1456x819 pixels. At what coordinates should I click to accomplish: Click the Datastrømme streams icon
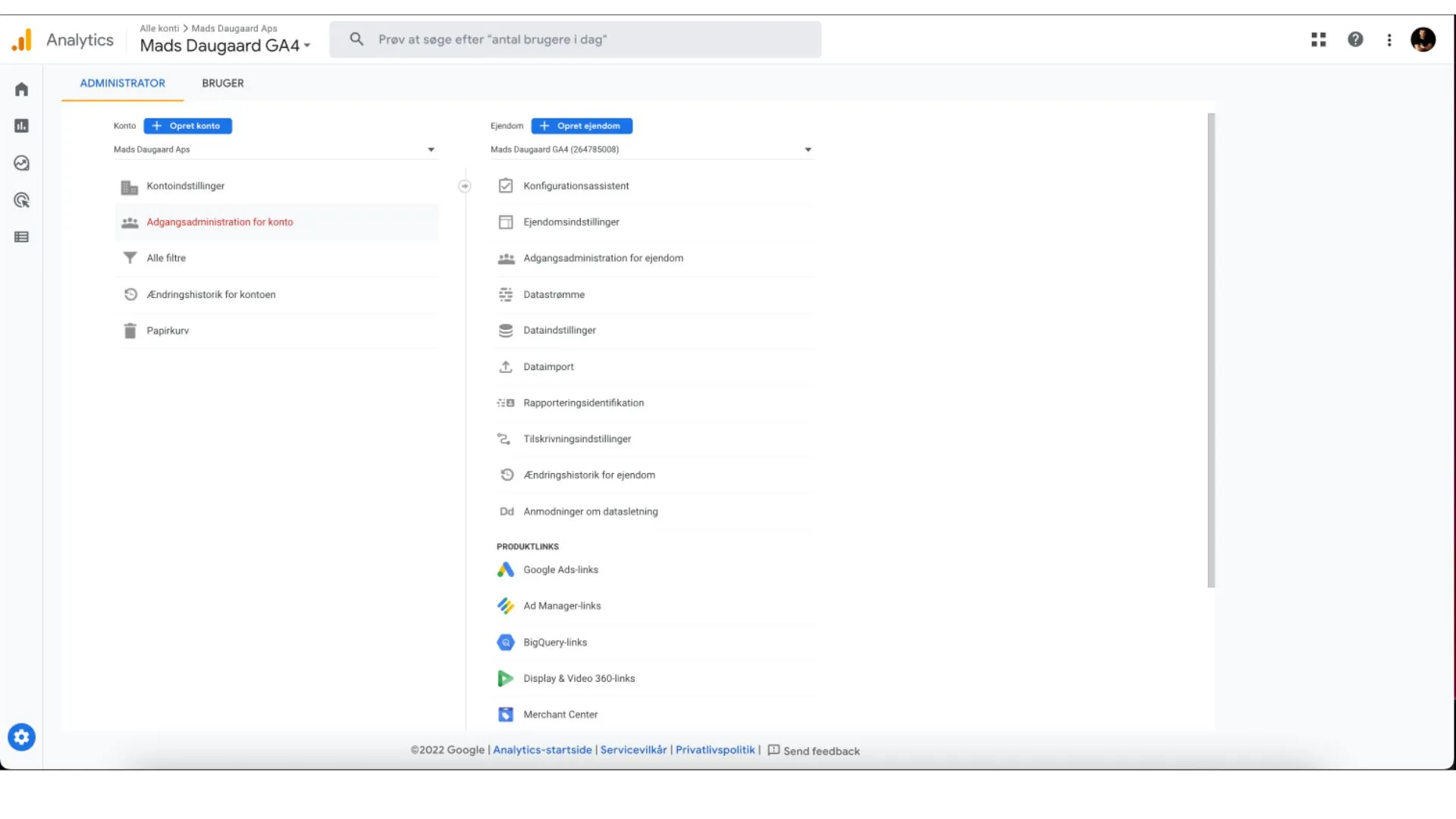506,294
